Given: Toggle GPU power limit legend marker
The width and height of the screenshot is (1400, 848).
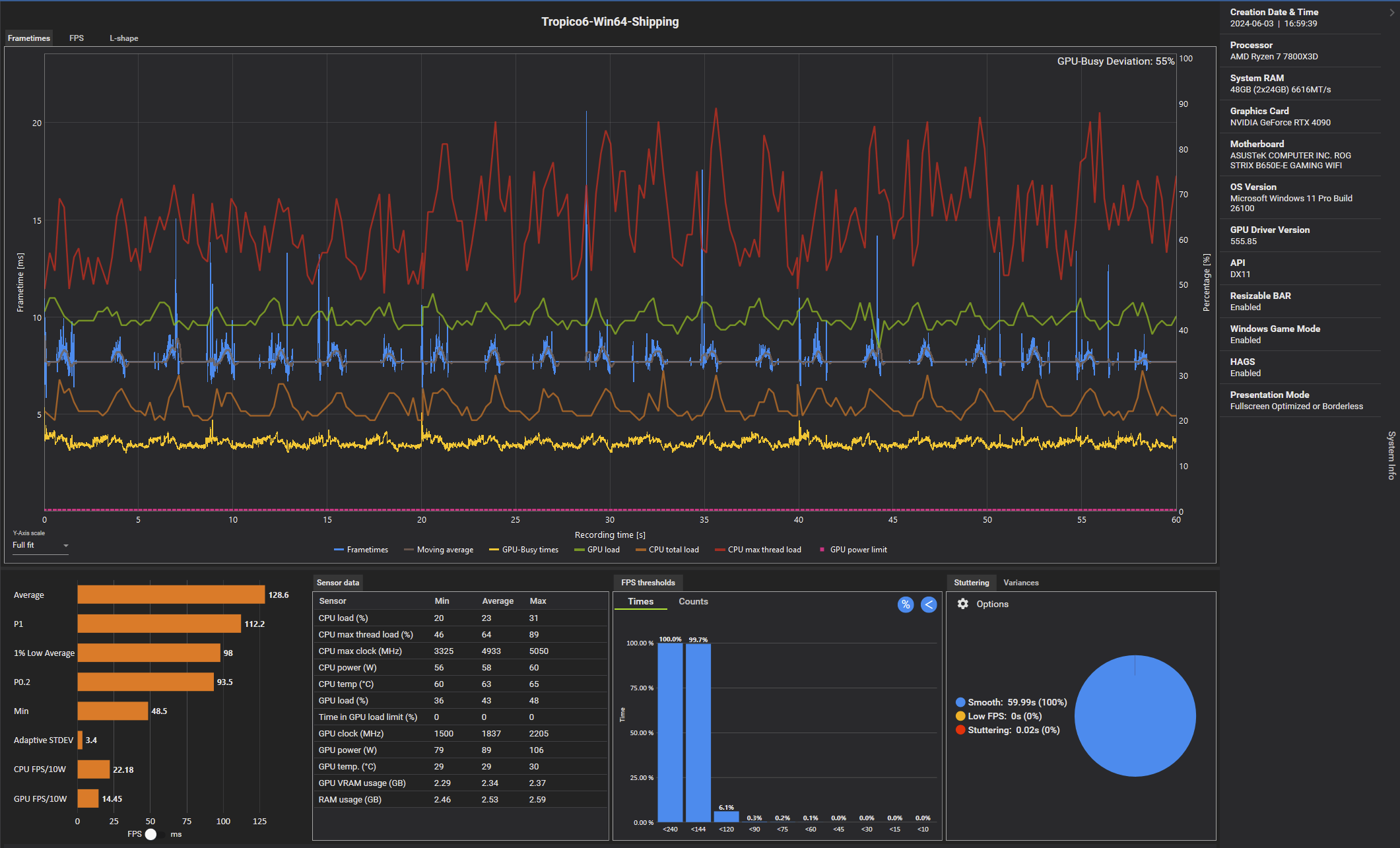Looking at the screenshot, I should pos(822,550).
